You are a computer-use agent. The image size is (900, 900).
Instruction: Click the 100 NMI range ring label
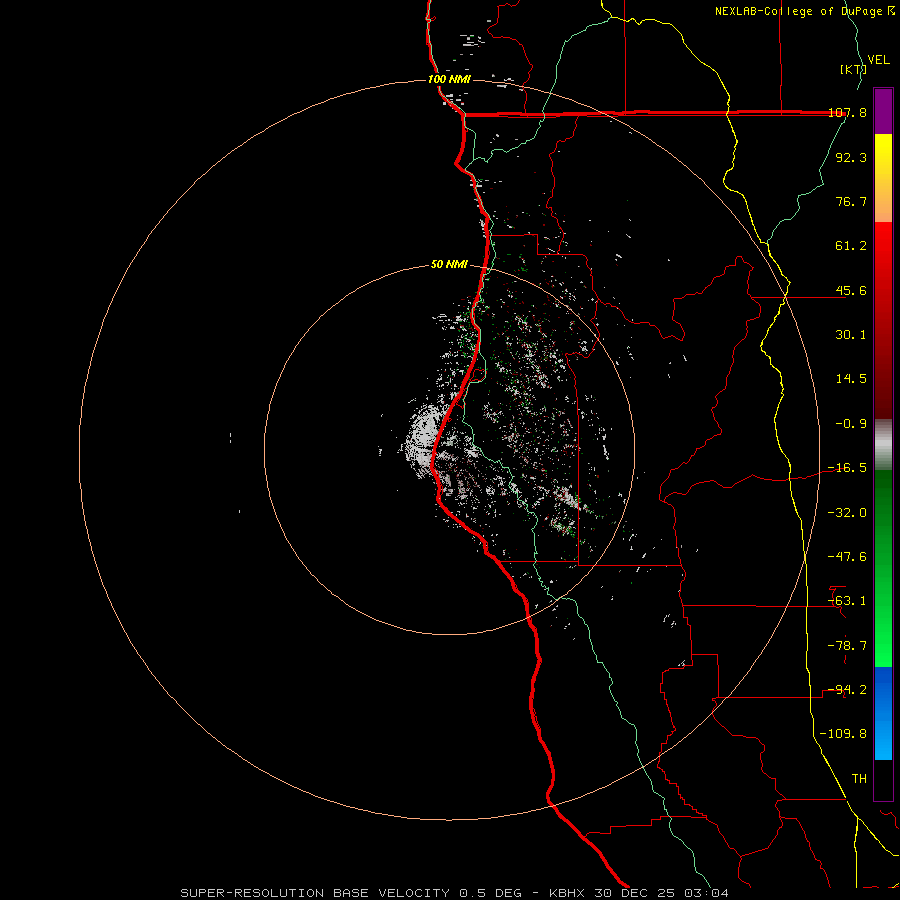(449, 79)
